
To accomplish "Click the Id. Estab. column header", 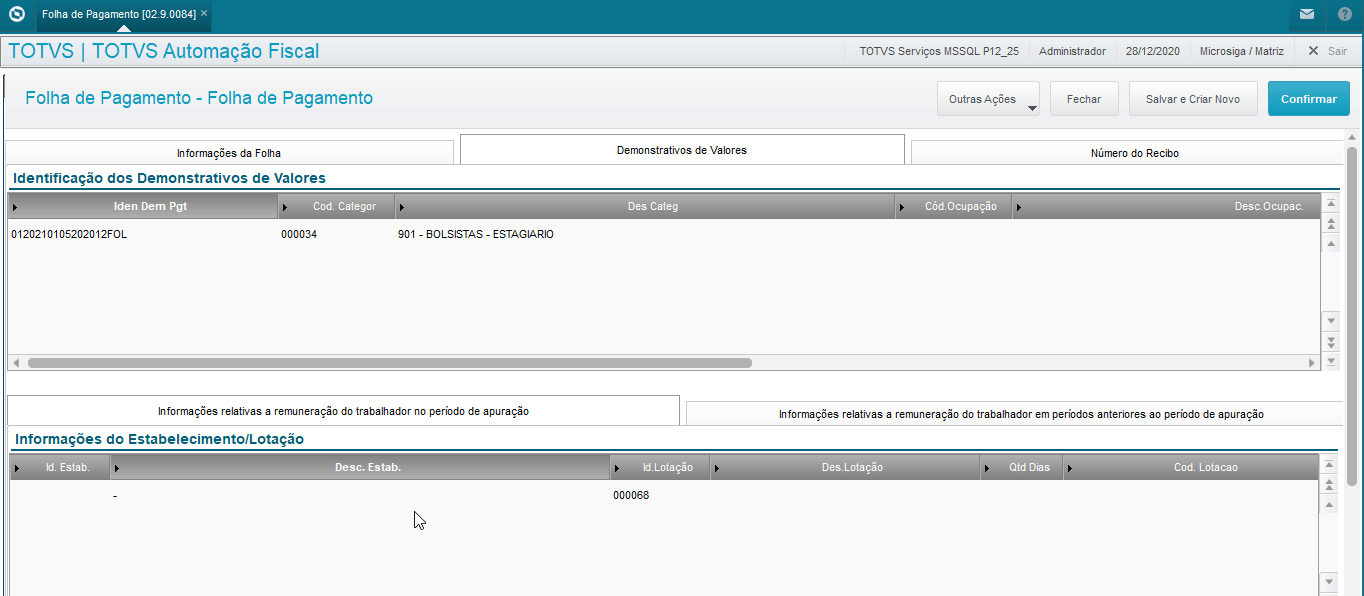I will tap(60, 467).
